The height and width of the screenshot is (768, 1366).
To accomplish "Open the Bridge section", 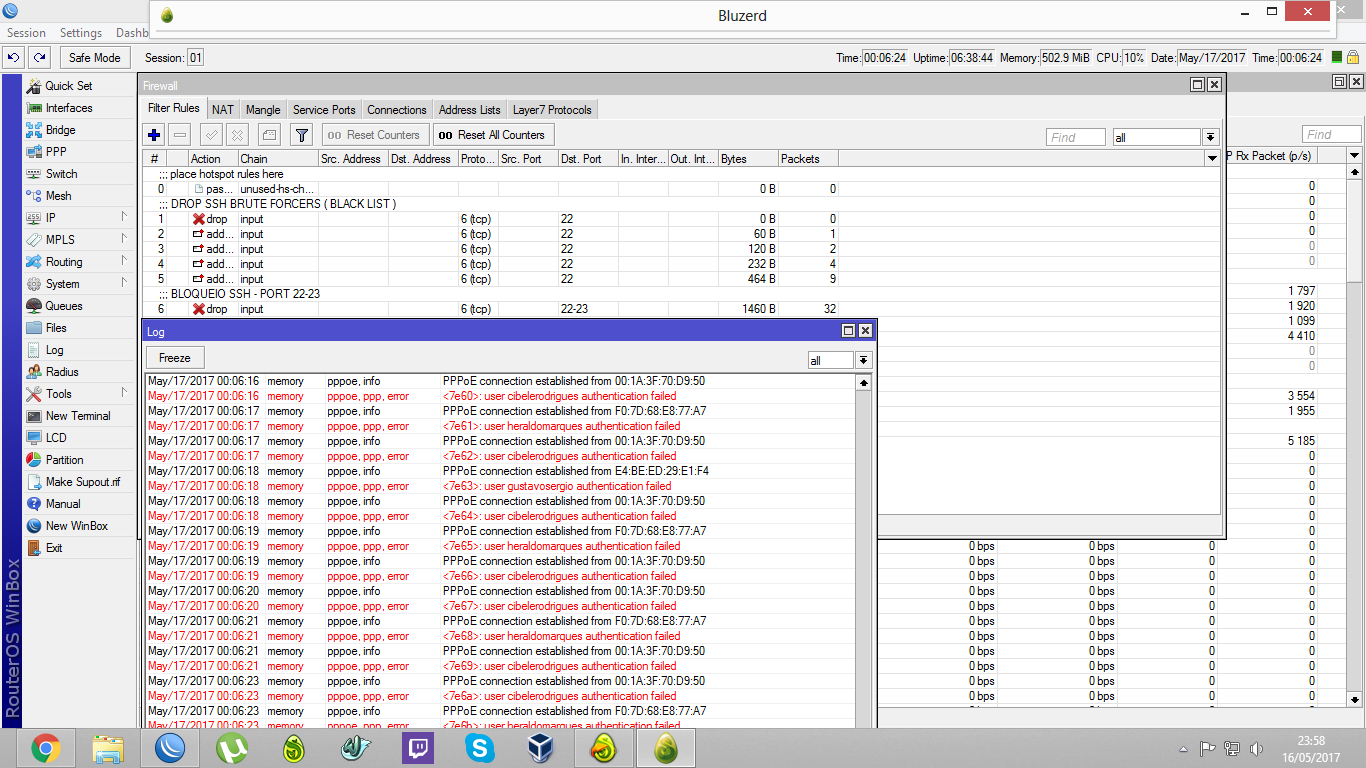I will point(60,130).
